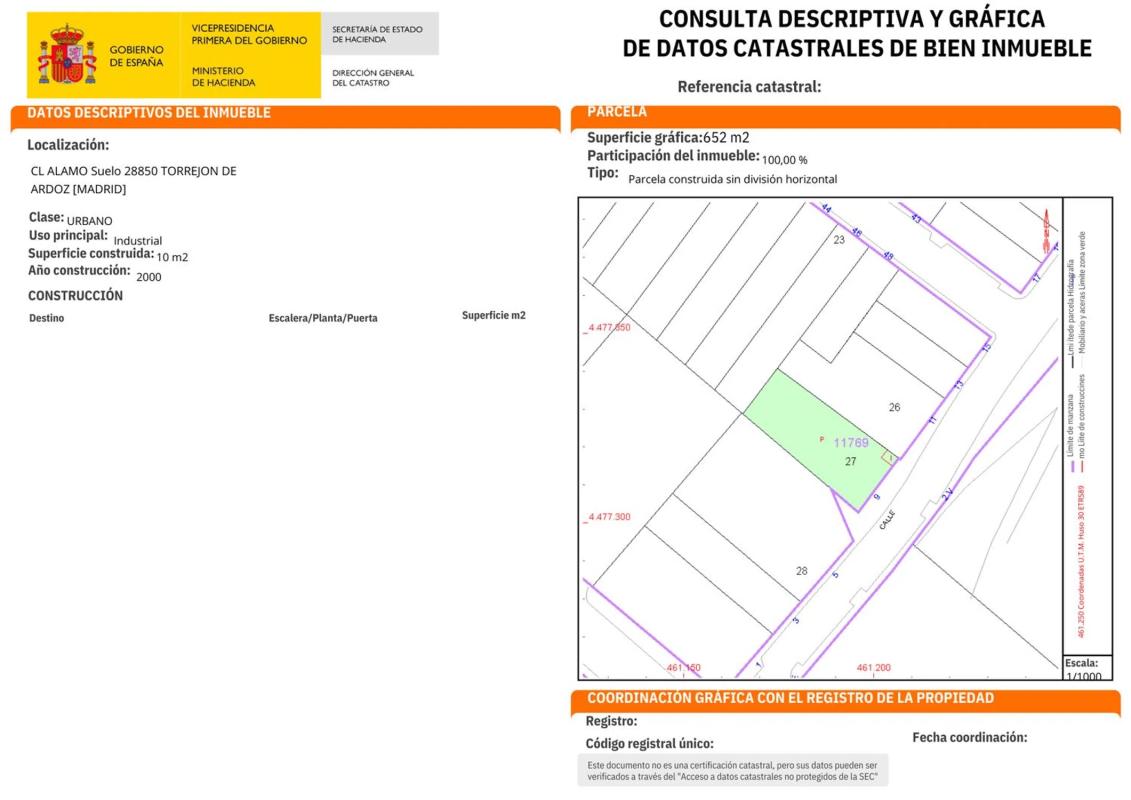Screen dimensions: 1131x800
Task: Click the red P marker in the green parcel
Action: [822, 439]
